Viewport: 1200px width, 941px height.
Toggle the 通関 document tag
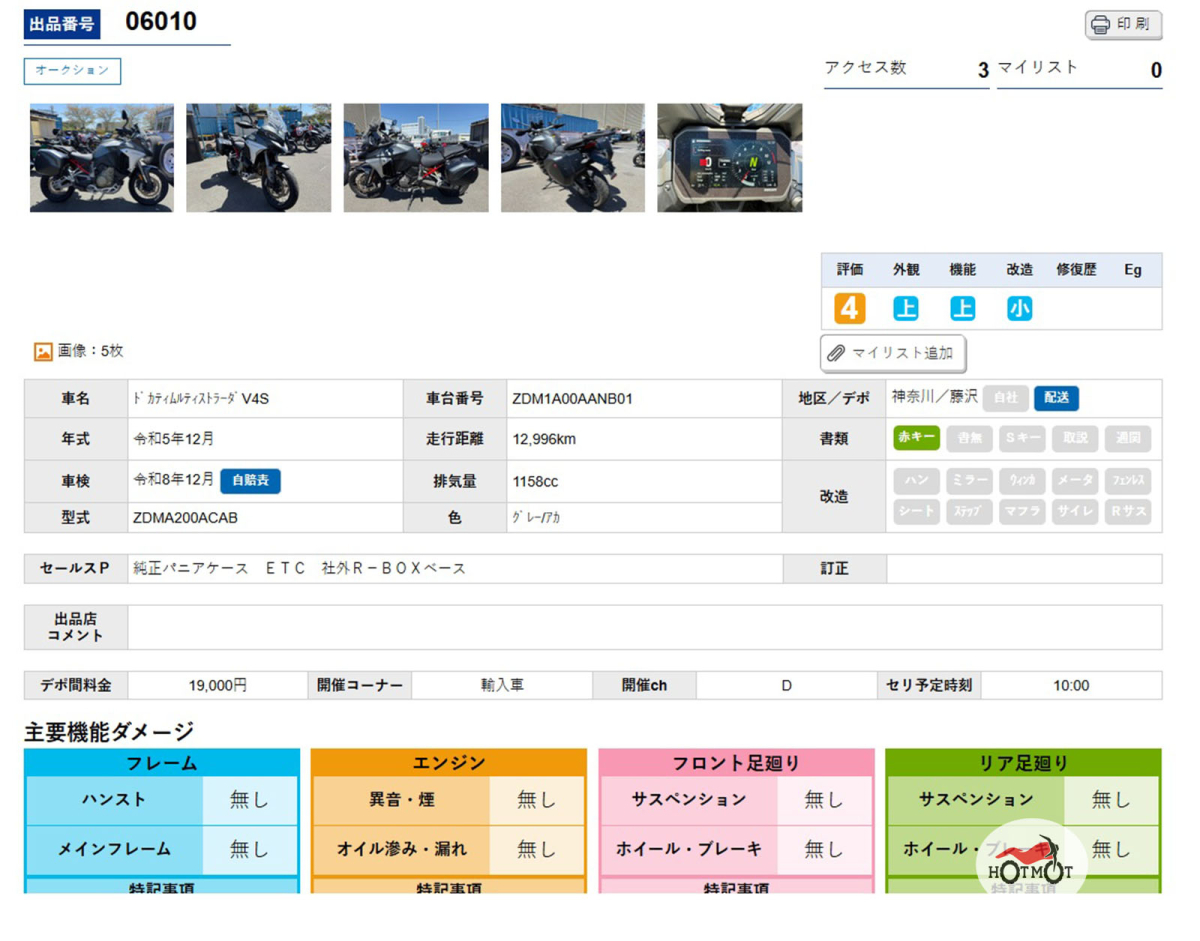[1128, 438]
